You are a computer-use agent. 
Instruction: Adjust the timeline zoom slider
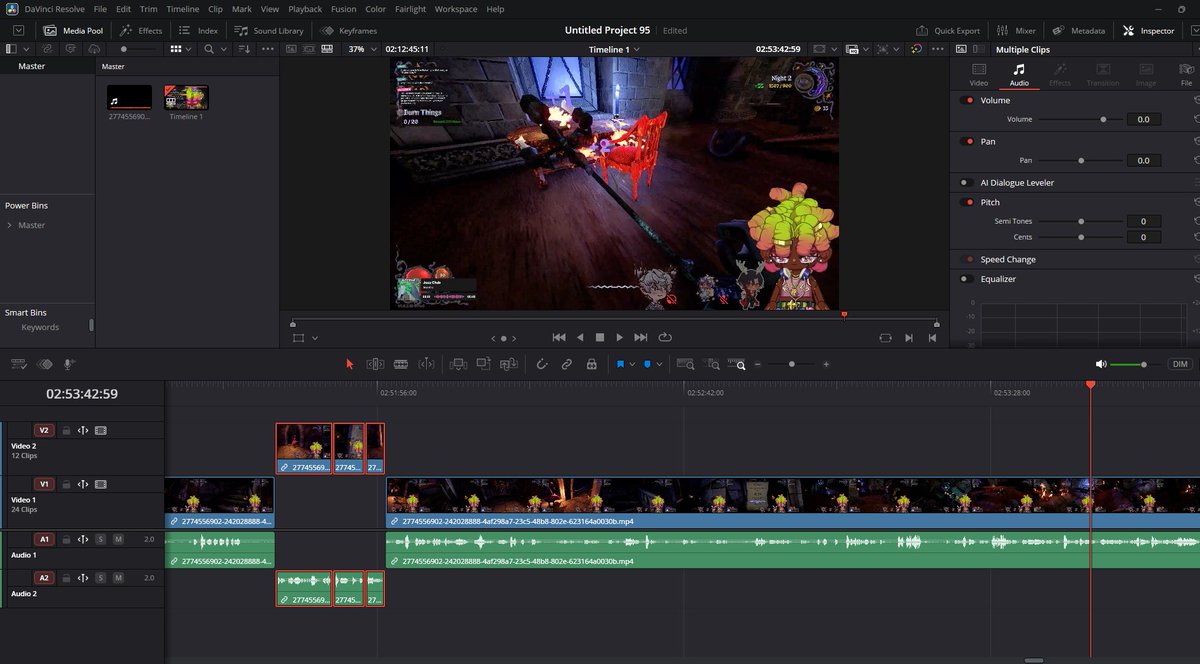coord(792,365)
